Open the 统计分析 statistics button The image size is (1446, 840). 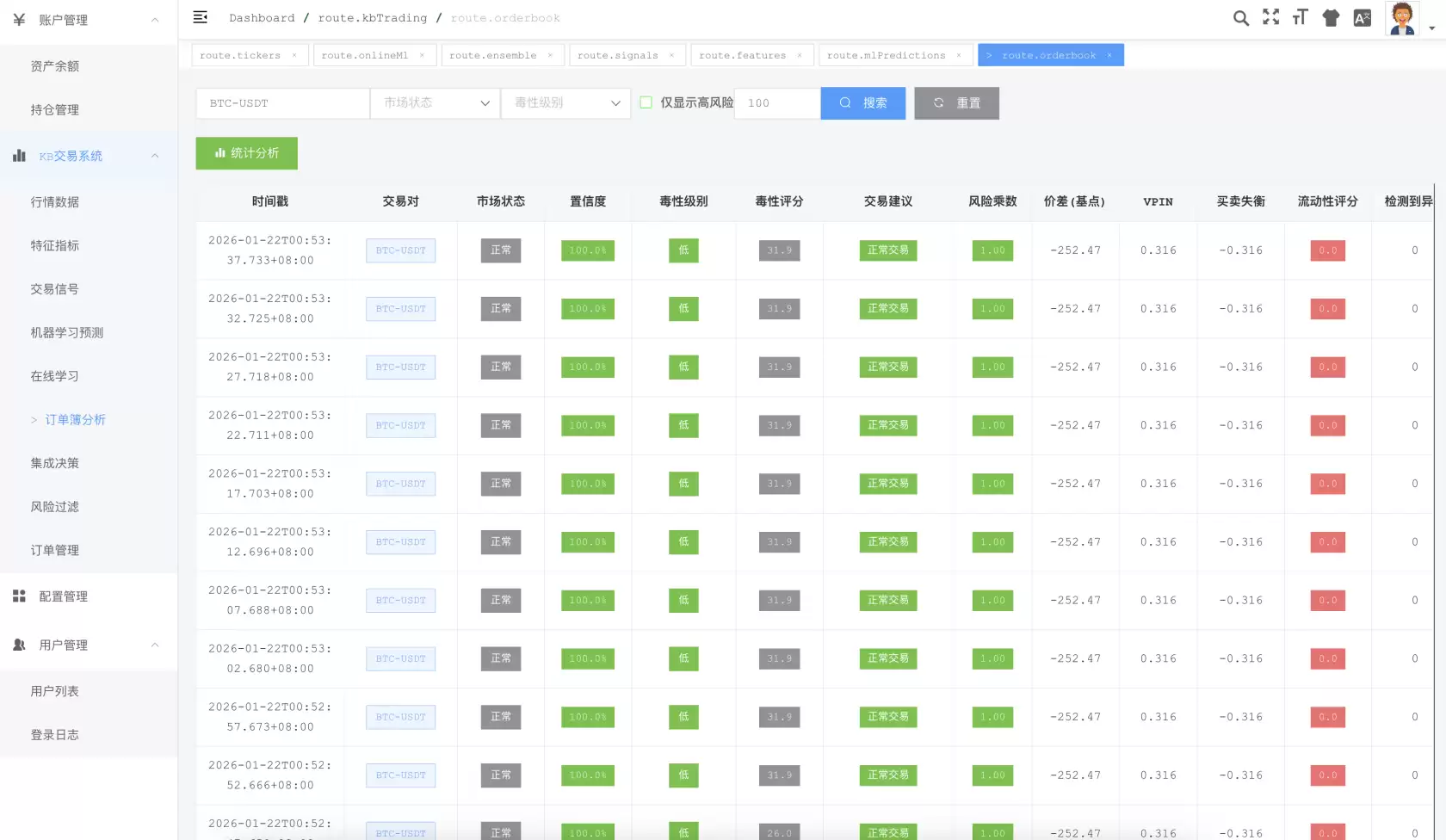[x=247, y=153]
